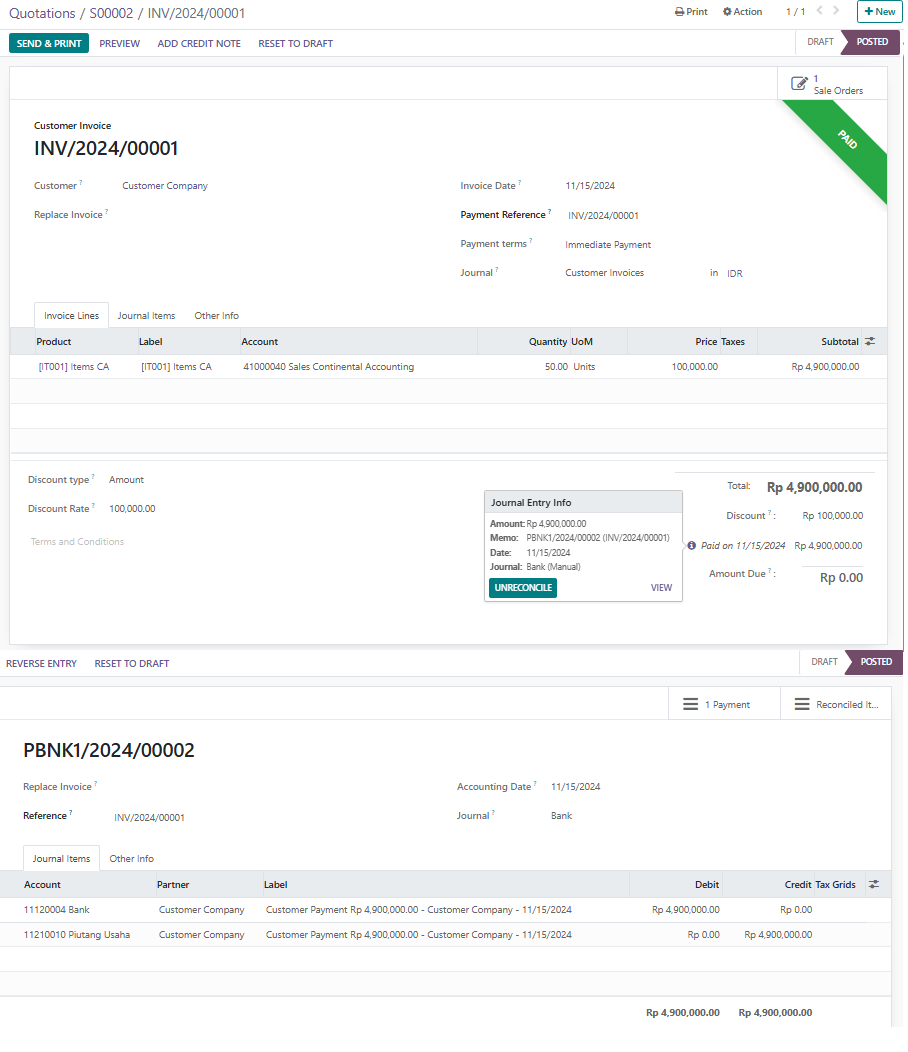Open invoice lines column settings icon
This screenshot has height=1052, width=908.
tap(870, 341)
